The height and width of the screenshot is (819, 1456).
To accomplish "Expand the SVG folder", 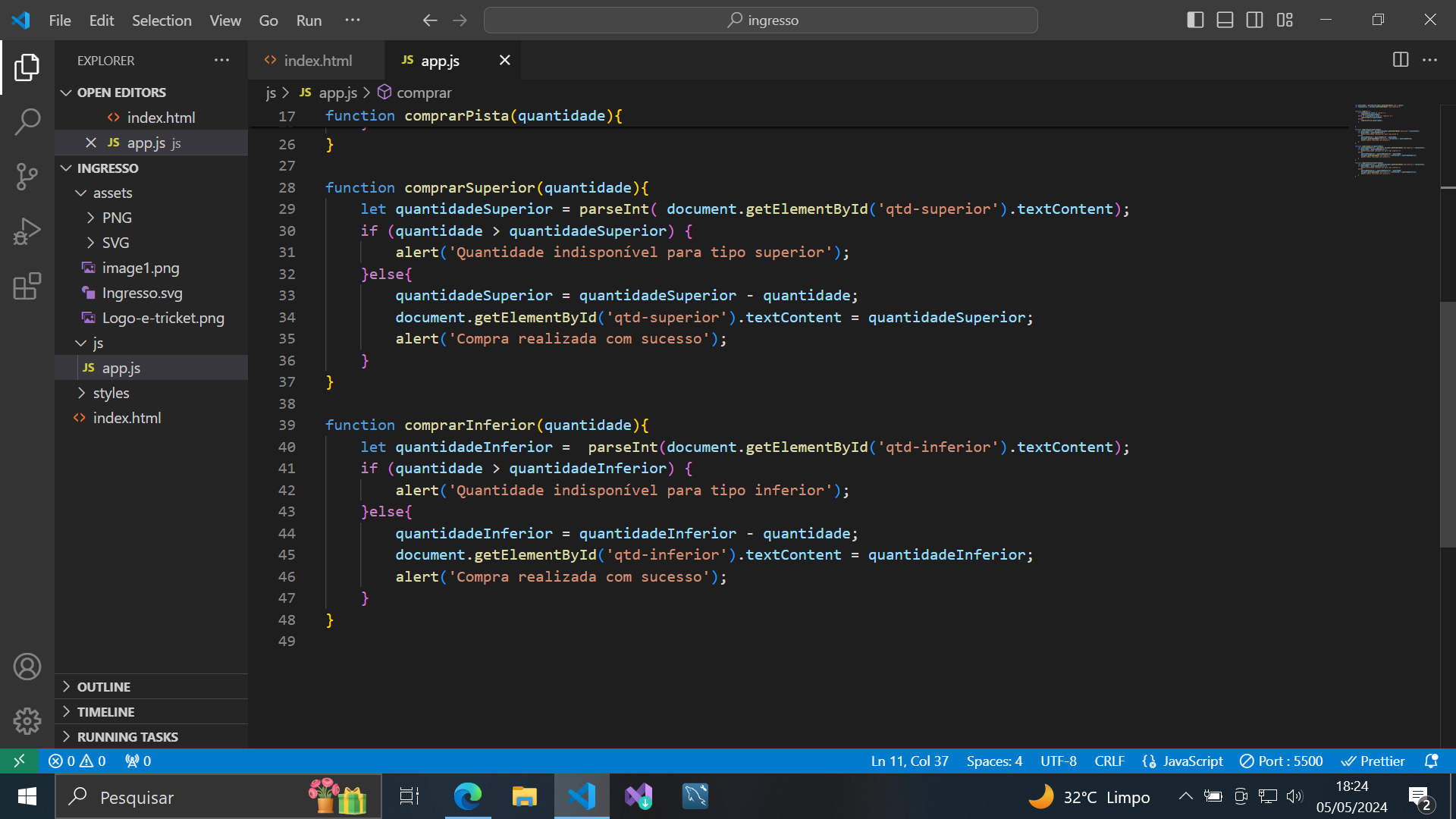I will coord(152,243).
